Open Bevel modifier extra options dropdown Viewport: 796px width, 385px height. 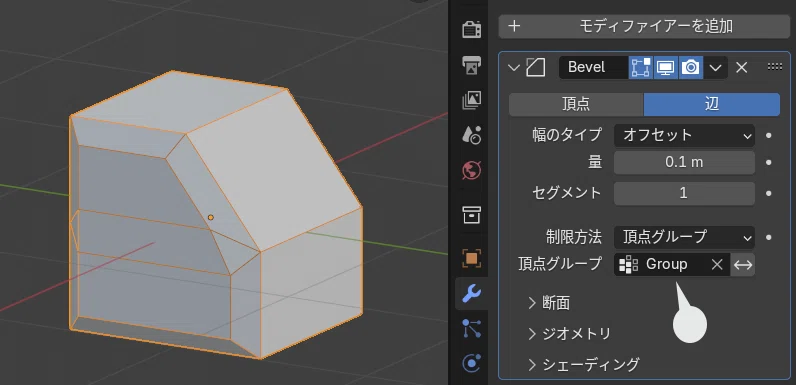[x=715, y=68]
